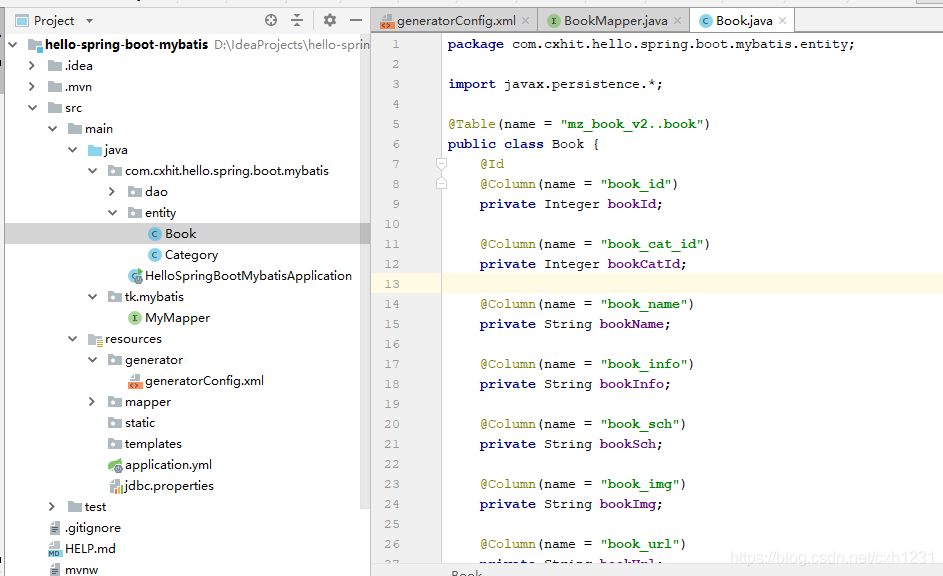Switch to generatorConfig.xml tab
943x576 pixels.
click(x=456, y=21)
